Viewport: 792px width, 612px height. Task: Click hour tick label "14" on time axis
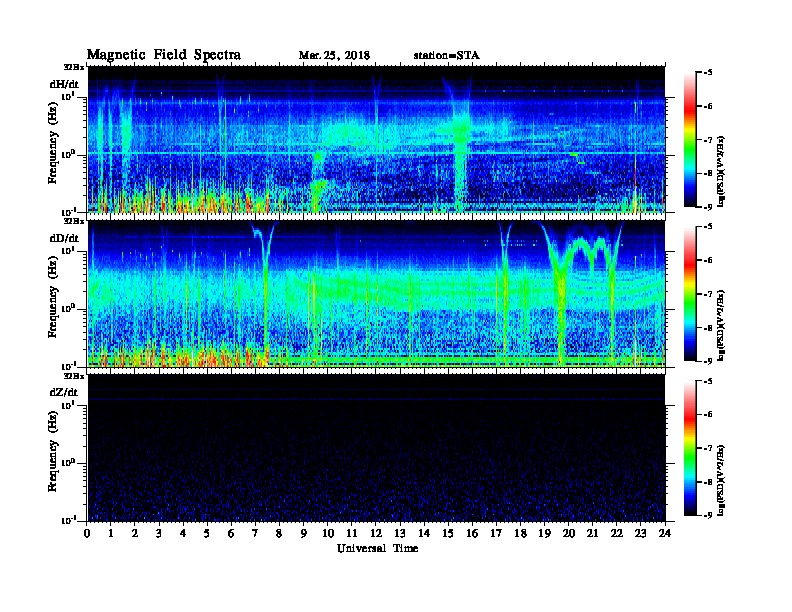click(x=424, y=533)
